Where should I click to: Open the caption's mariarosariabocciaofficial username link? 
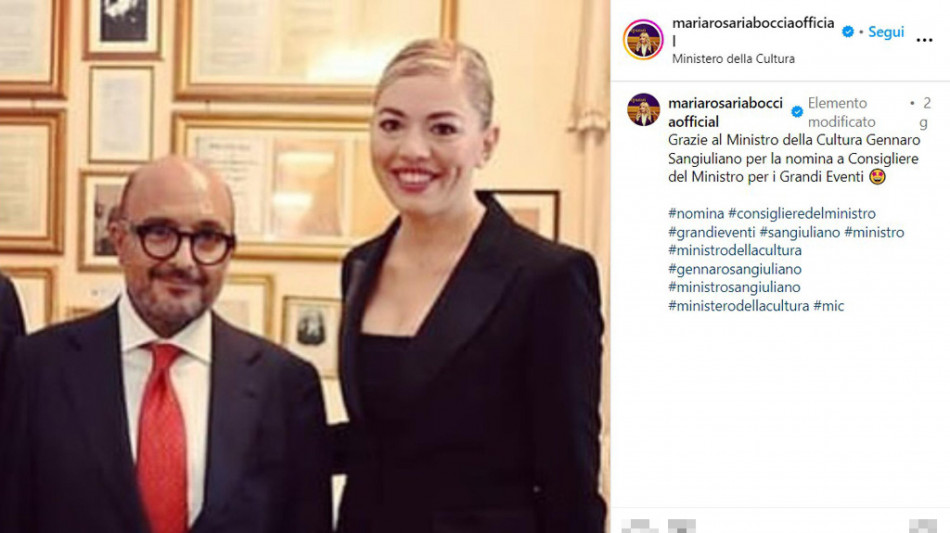click(725, 112)
